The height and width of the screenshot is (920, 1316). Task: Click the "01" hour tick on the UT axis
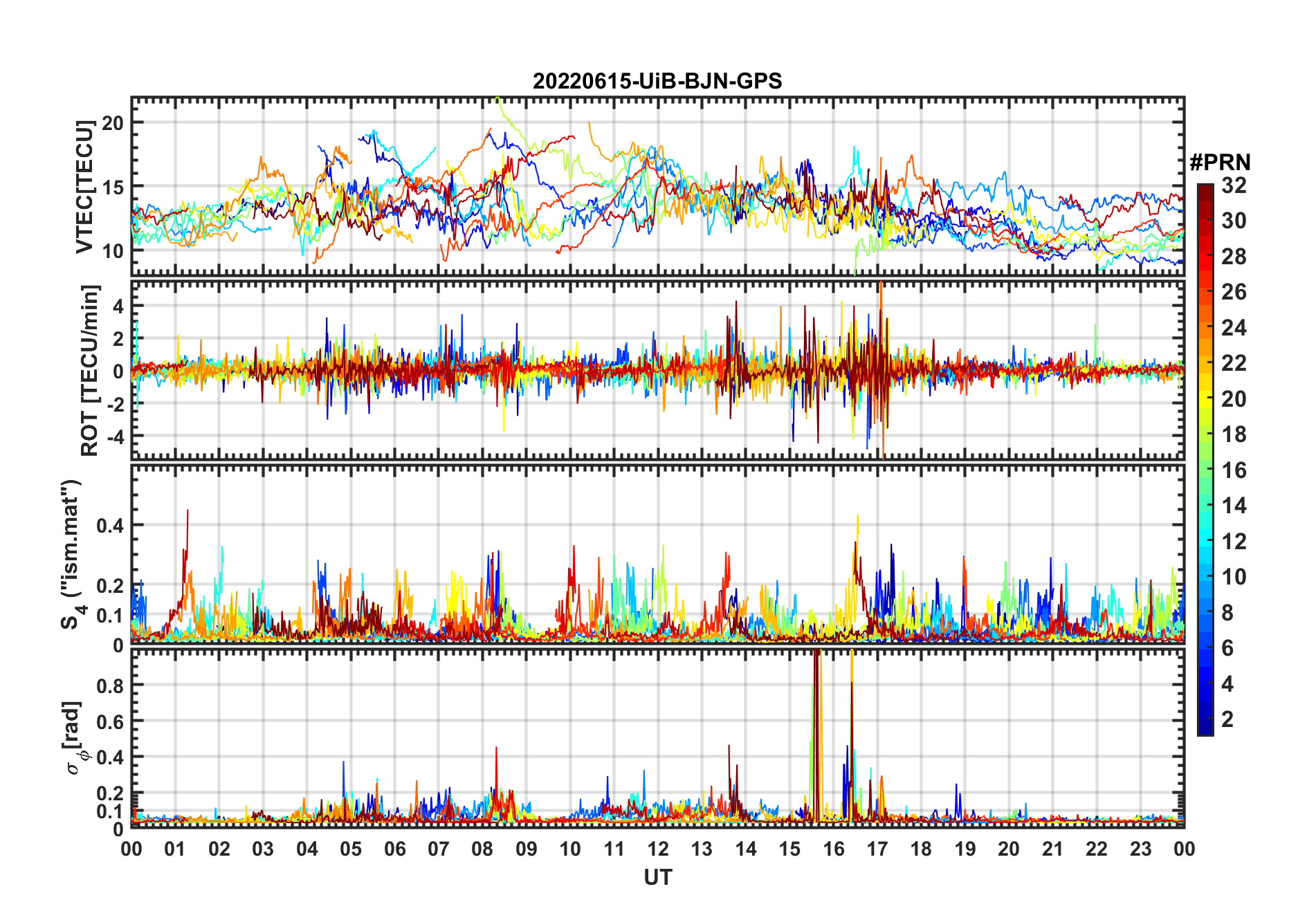pyautogui.click(x=175, y=849)
